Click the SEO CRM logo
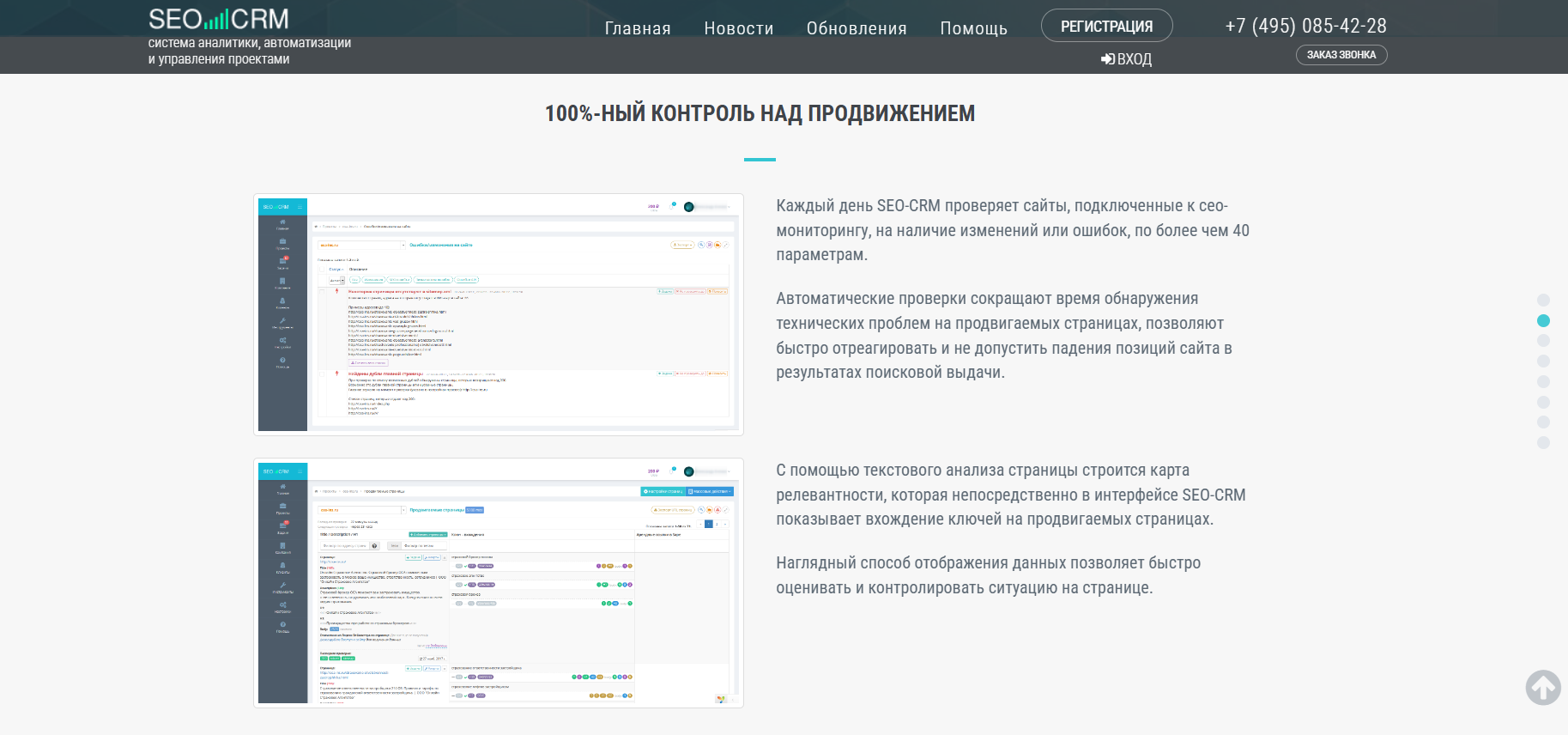 pos(219,20)
